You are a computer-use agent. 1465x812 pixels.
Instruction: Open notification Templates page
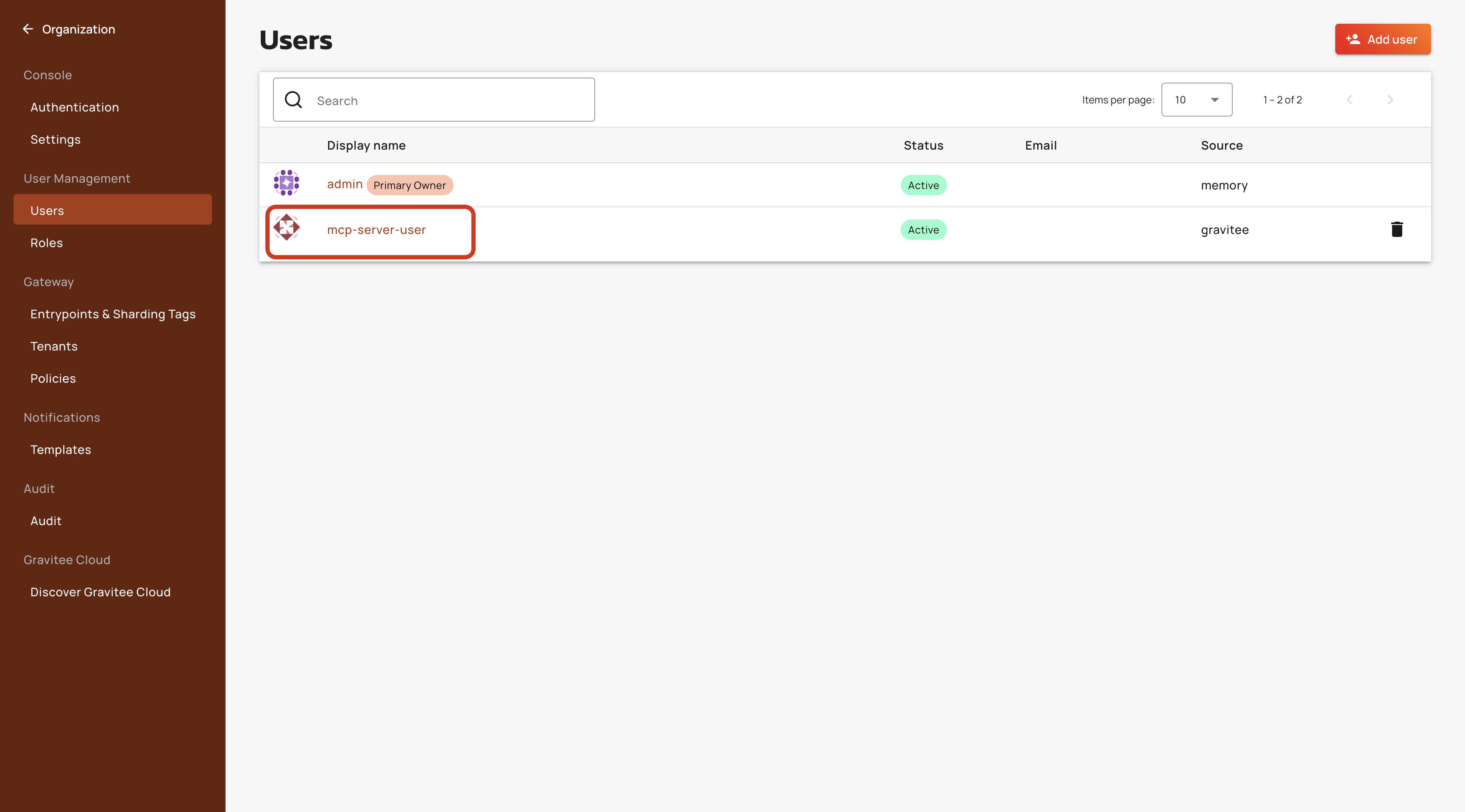[x=61, y=450]
